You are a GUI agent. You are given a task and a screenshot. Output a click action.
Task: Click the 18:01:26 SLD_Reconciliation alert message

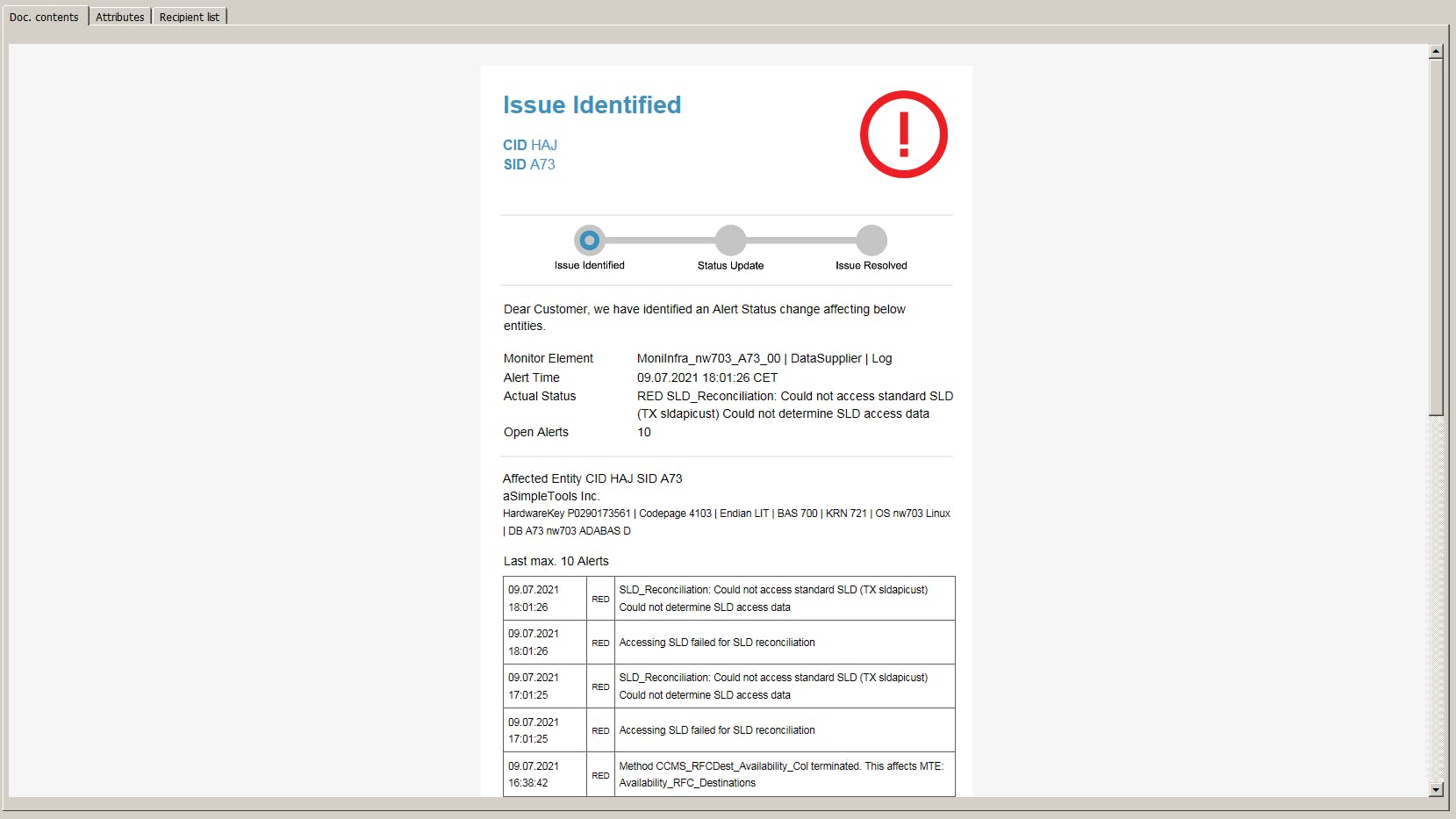[x=773, y=599]
